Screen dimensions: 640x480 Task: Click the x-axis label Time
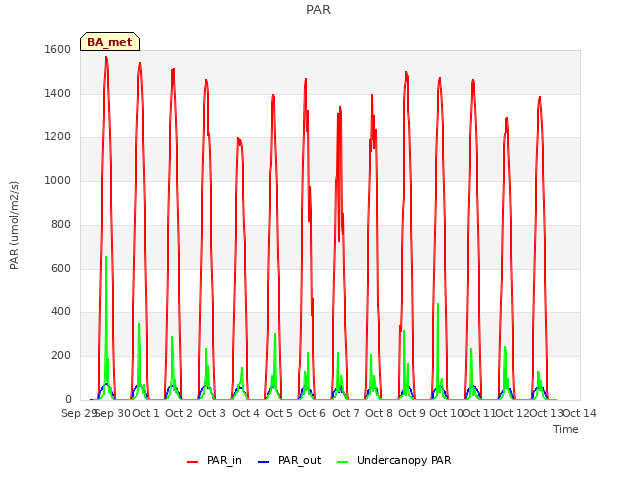click(565, 429)
